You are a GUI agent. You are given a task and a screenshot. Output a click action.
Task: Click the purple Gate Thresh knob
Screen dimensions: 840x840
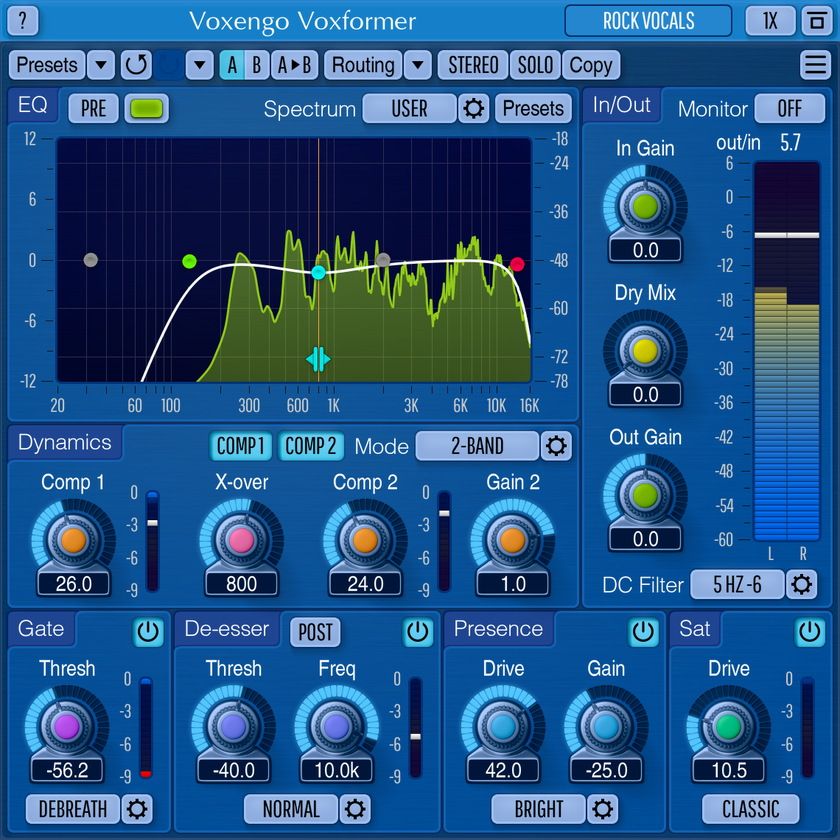coord(67,727)
